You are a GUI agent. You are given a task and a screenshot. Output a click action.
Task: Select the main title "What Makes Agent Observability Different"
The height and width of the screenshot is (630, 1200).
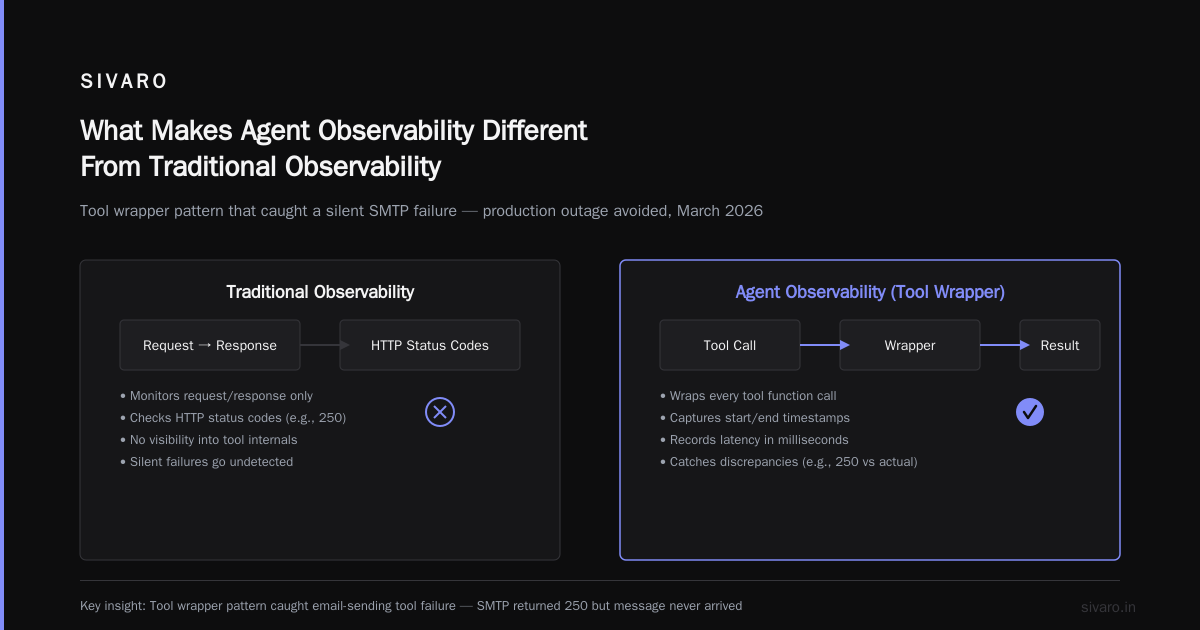tap(334, 131)
